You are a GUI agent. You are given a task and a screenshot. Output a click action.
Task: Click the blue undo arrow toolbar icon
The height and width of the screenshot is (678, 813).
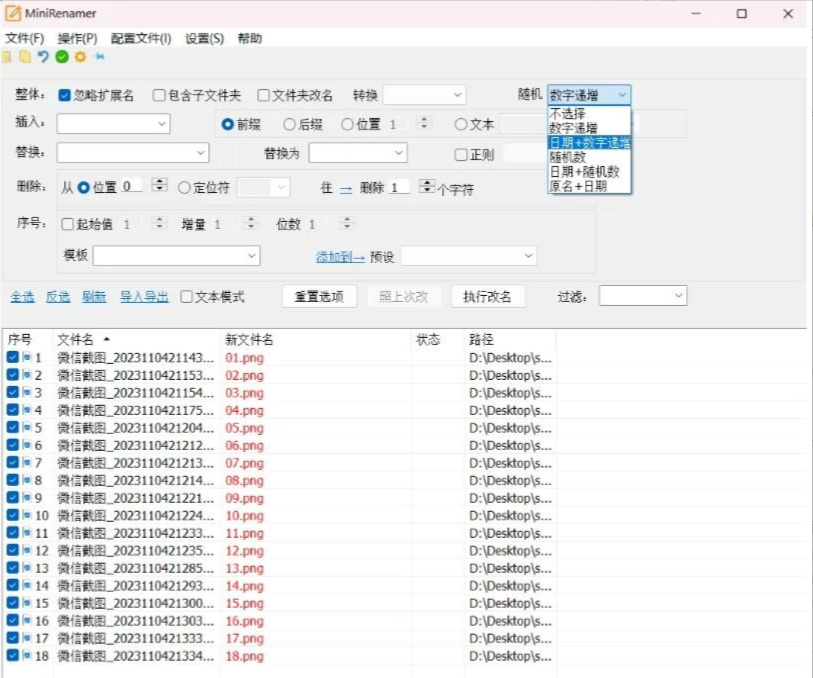[x=43, y=57]
